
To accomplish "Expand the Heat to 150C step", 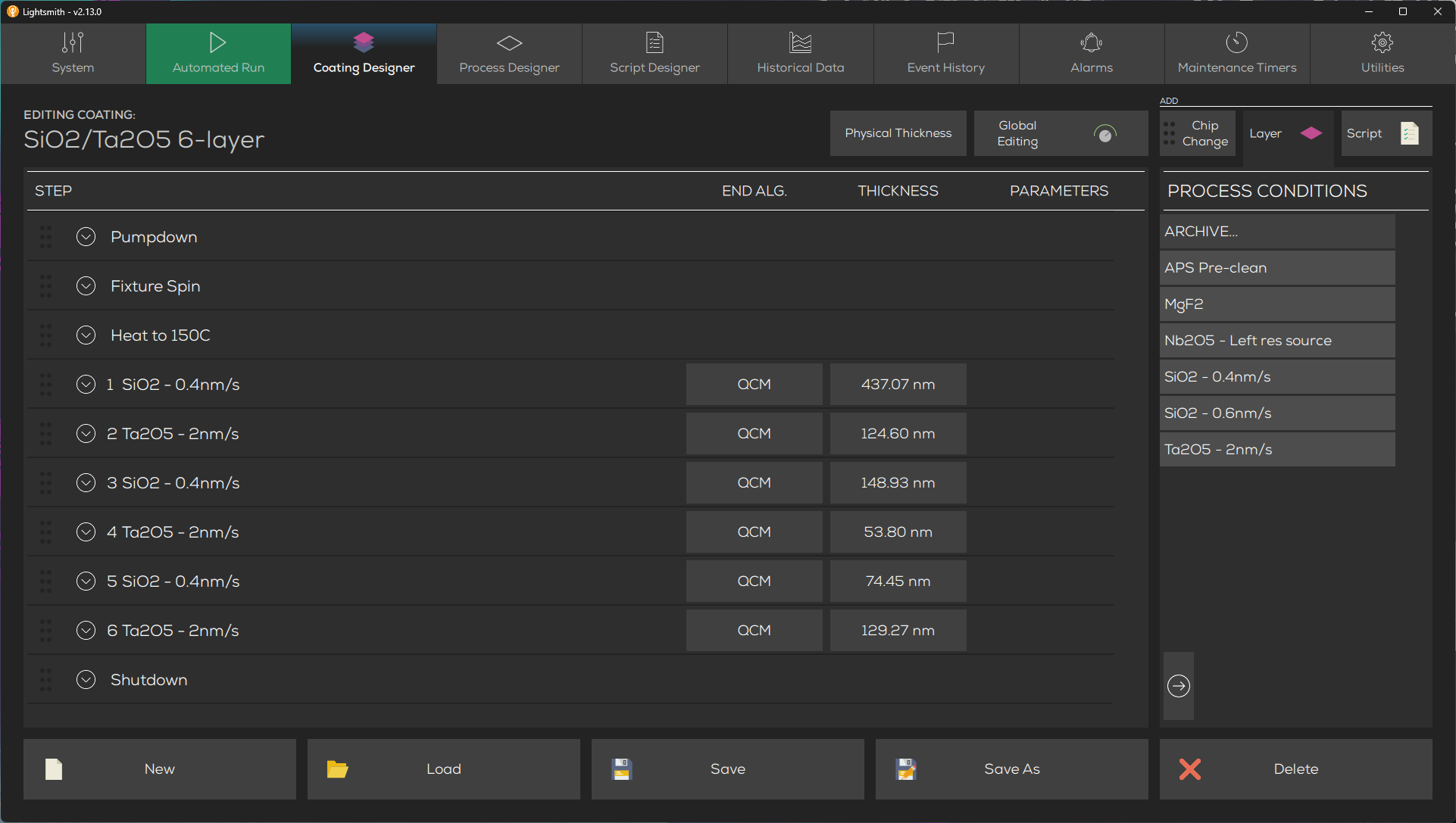I will click(x=86, y=335).
